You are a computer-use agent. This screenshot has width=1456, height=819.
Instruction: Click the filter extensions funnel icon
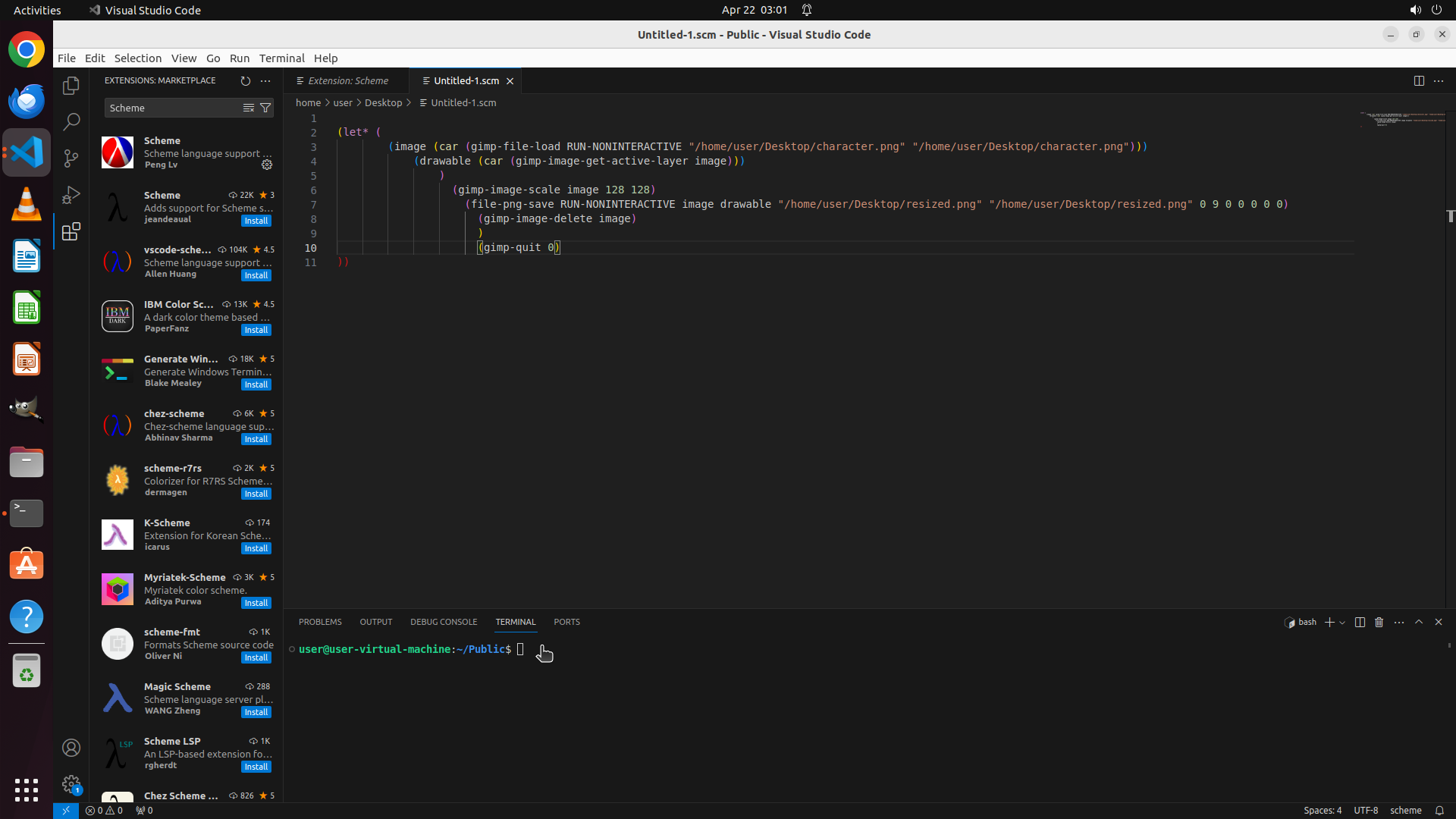[265, 108]
